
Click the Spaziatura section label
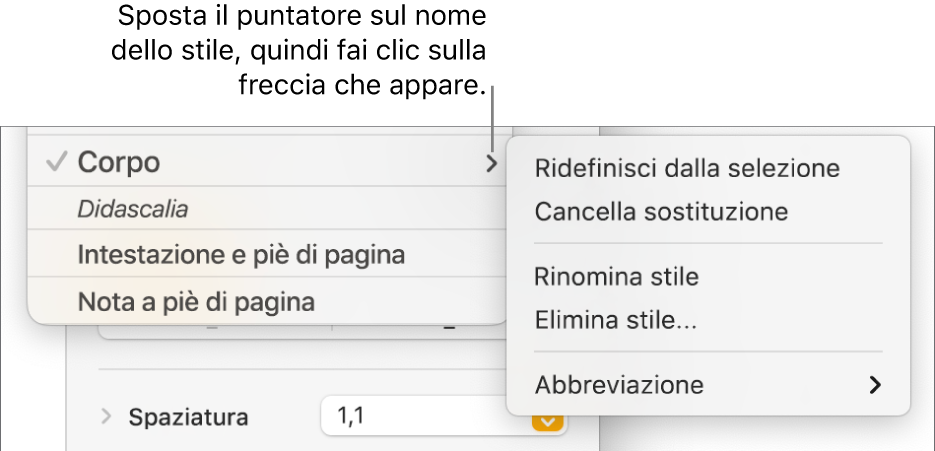point(188,417)
